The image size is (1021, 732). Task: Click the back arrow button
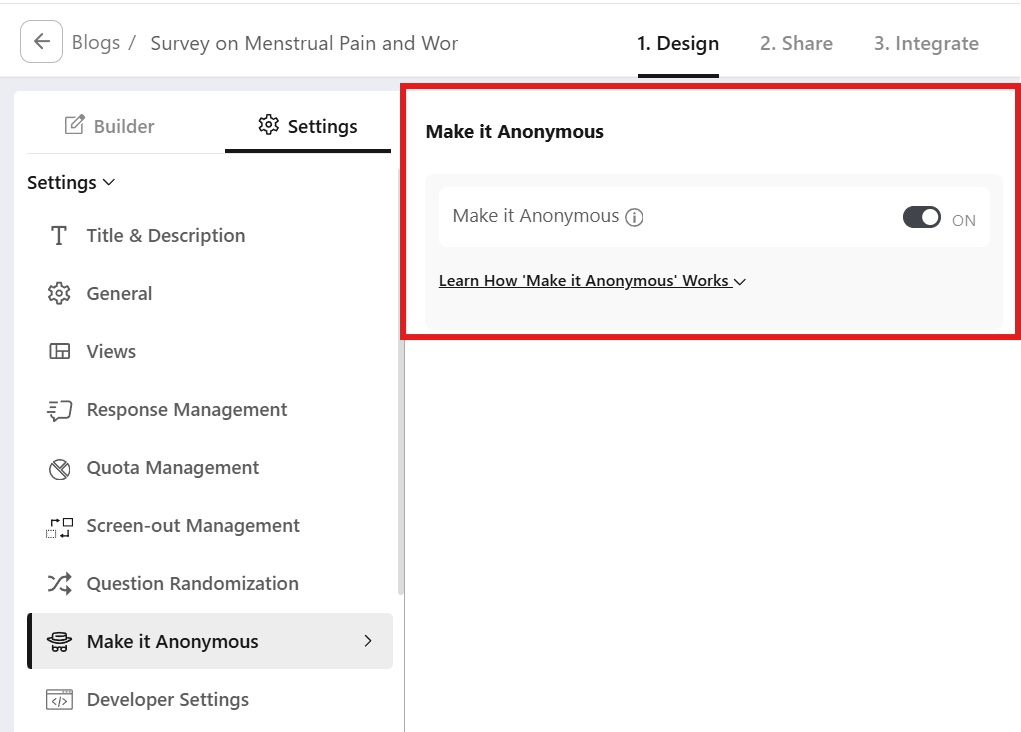(x=42, y=42)
